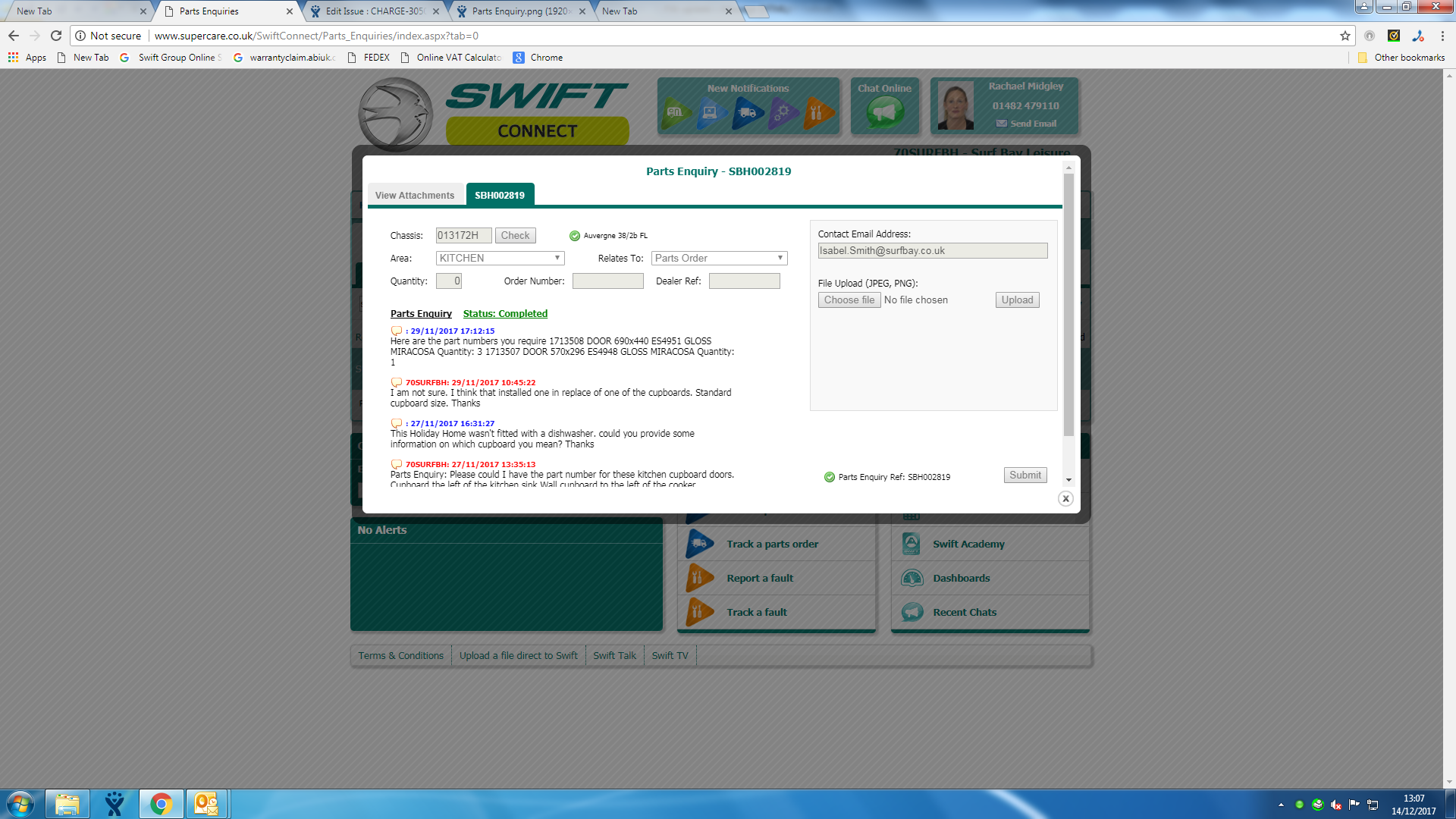Click the green caravan notification icon

point(676,113)
